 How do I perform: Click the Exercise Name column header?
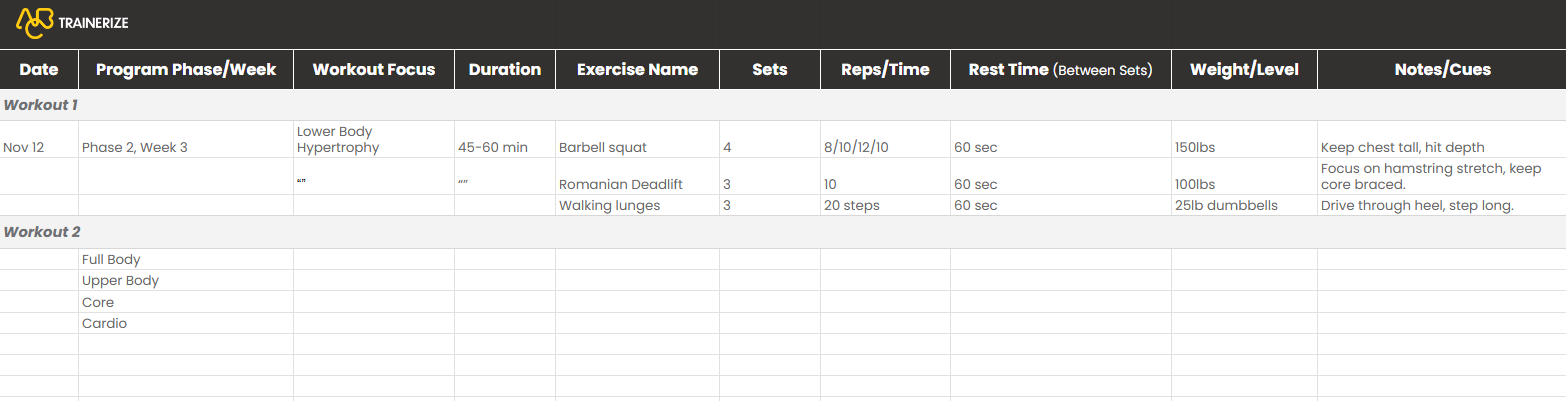(x=637, y=69)
